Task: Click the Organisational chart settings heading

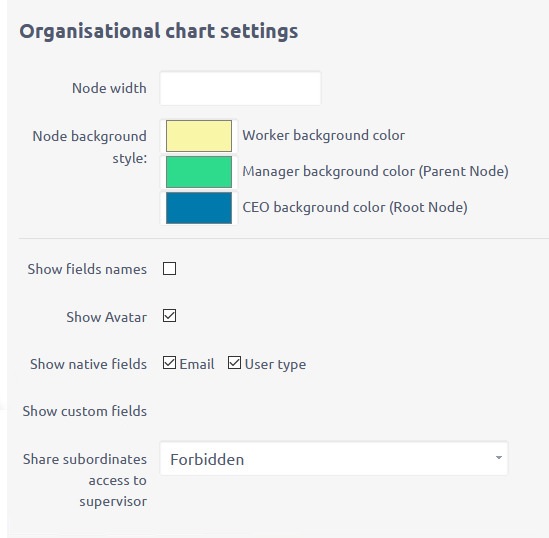Action: pyautogui.click(x=159, y=32)
